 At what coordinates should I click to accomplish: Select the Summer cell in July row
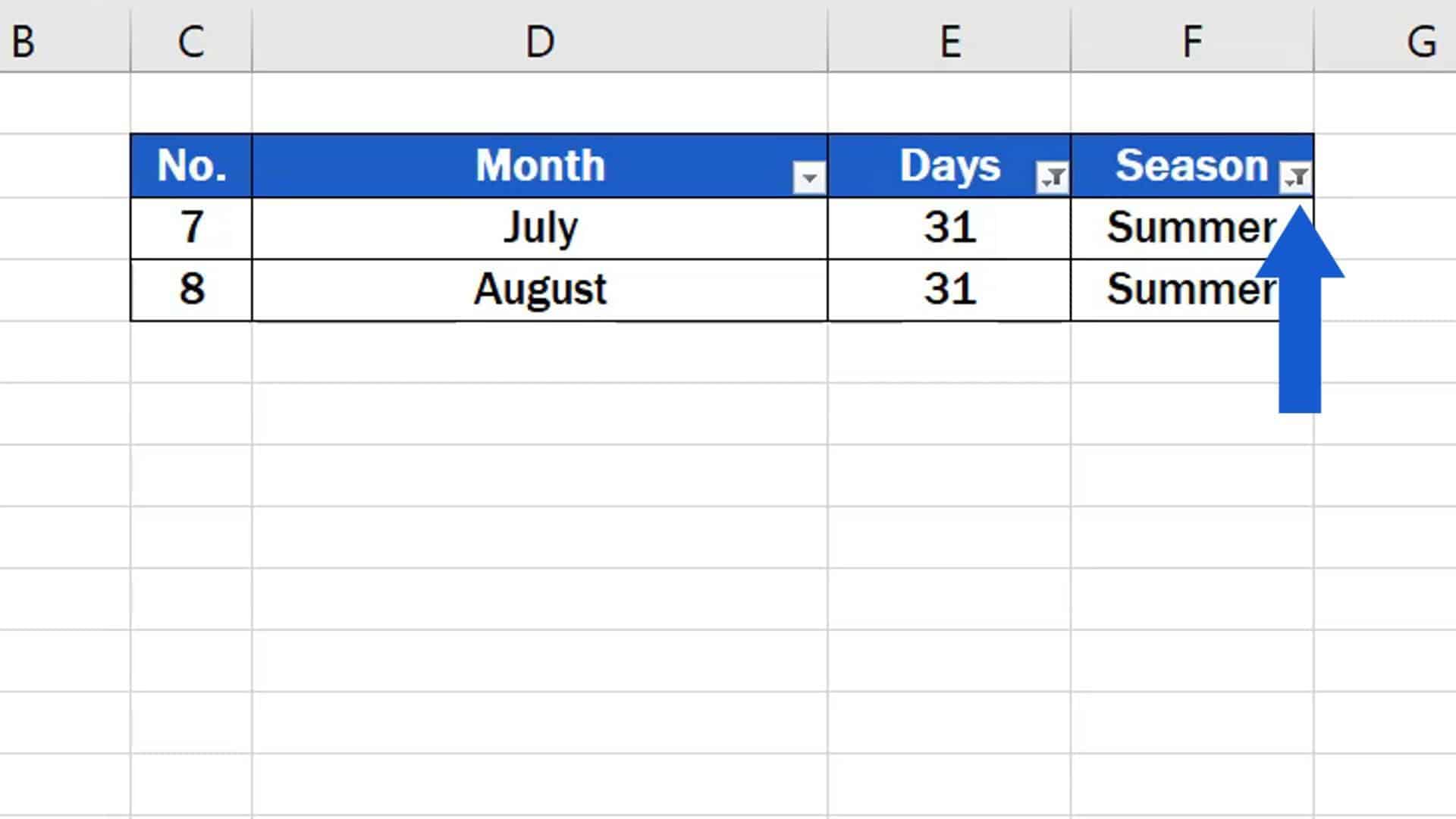1192,228
